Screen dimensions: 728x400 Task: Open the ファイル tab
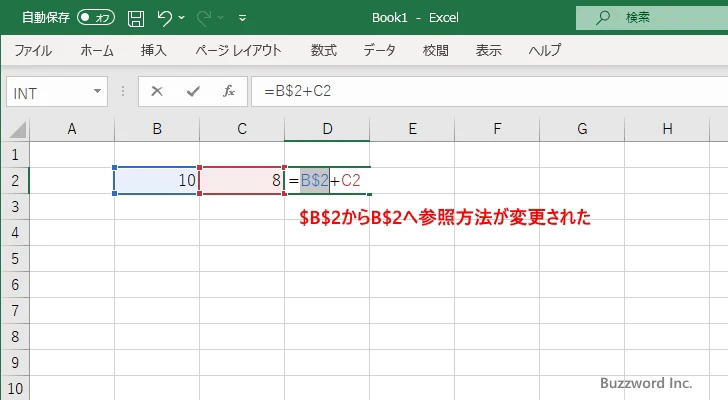pyautogui.click(x=33, y=50)
